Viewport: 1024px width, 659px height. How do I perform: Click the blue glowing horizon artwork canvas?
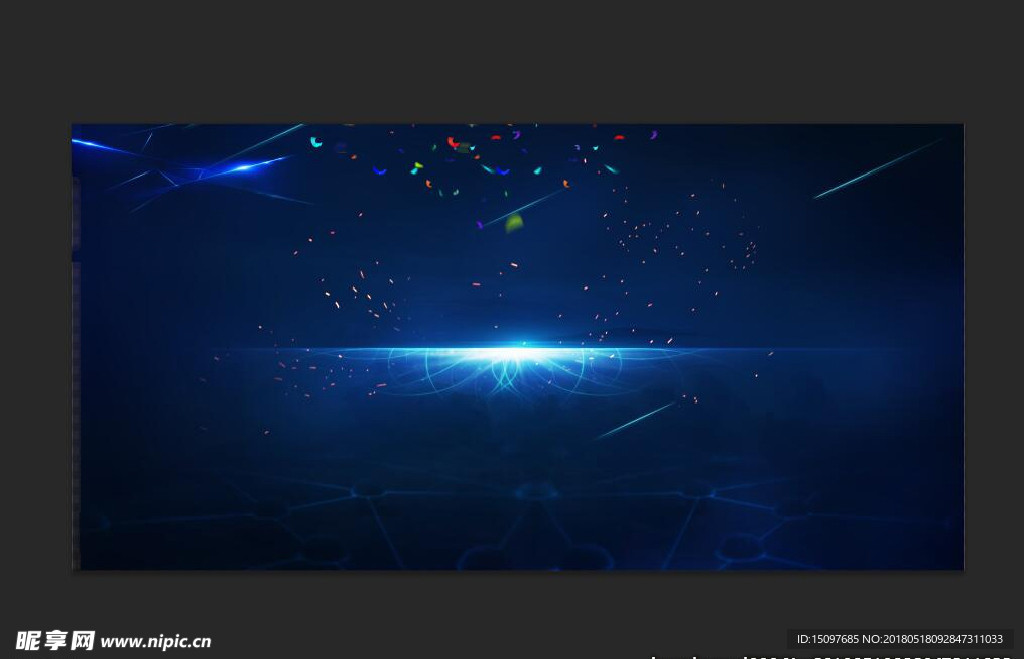point(518,347)
